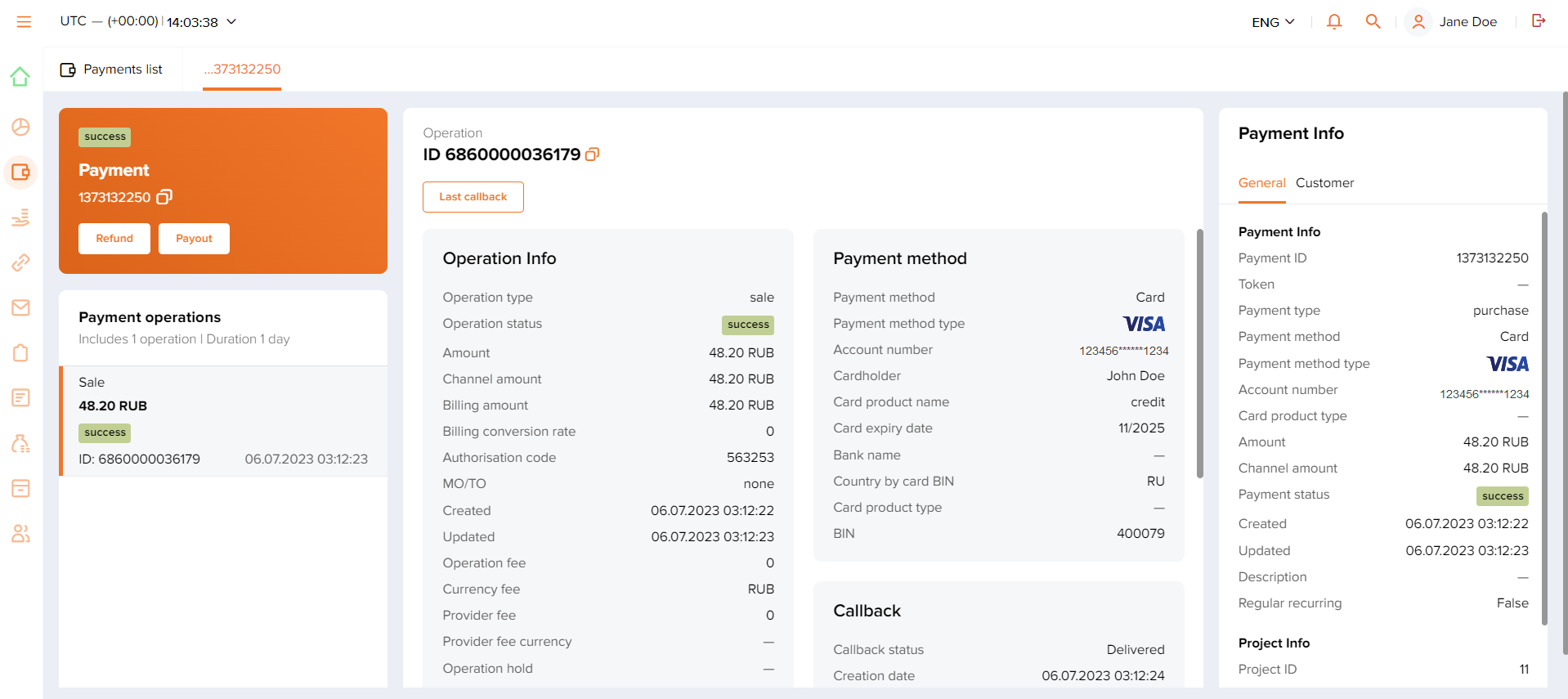
Task: Click the success badge in orange payment card
Action: [105, 137]
